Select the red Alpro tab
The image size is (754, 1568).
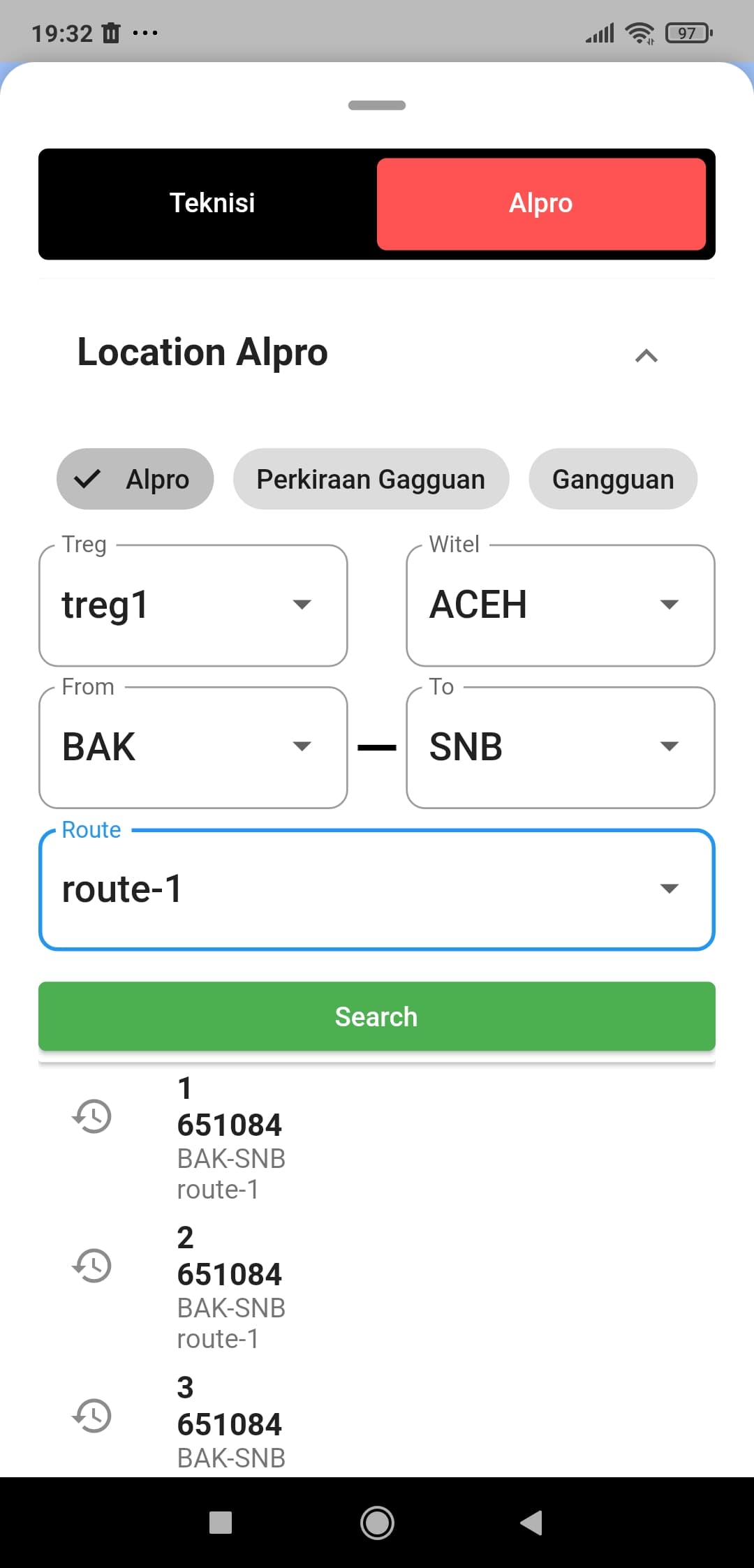point(541,203)
